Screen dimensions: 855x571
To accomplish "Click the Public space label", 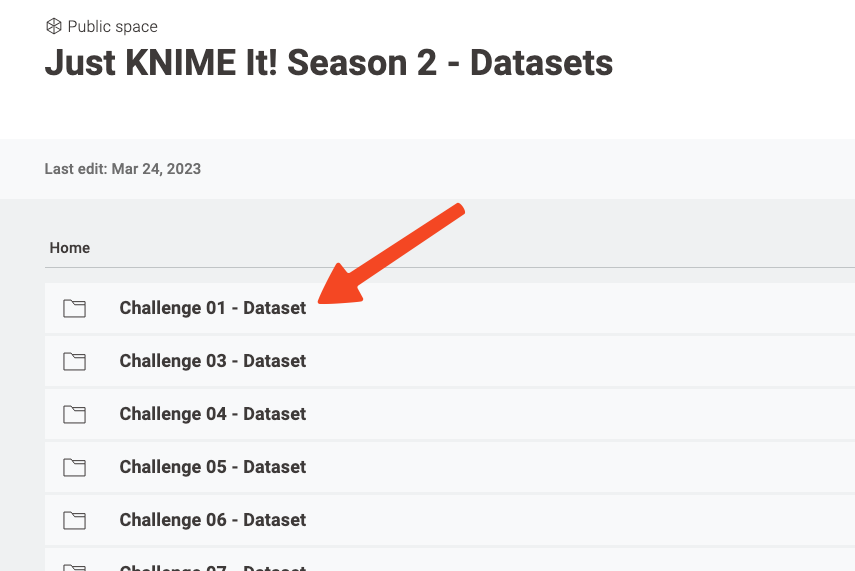I will coord(112,26).
